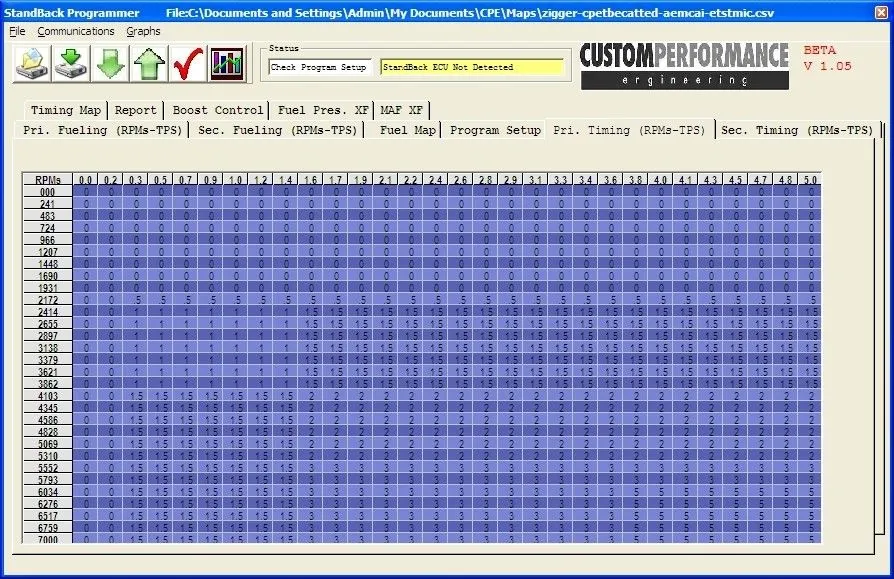The height and width of the screenshot is (579, 894).
Task: Click the Check Program Setup status field
Action: click(319, 68)
